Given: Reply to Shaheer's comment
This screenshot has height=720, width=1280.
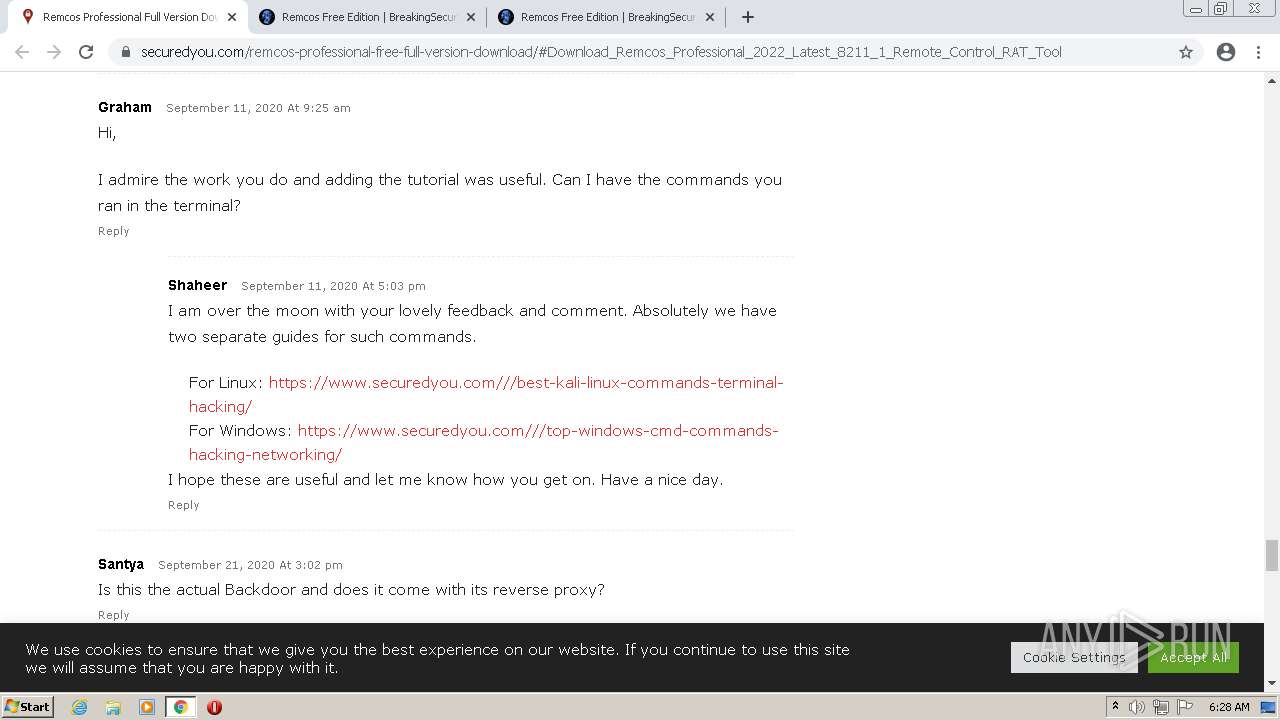Looking at the screenshot, I should 183,505.
